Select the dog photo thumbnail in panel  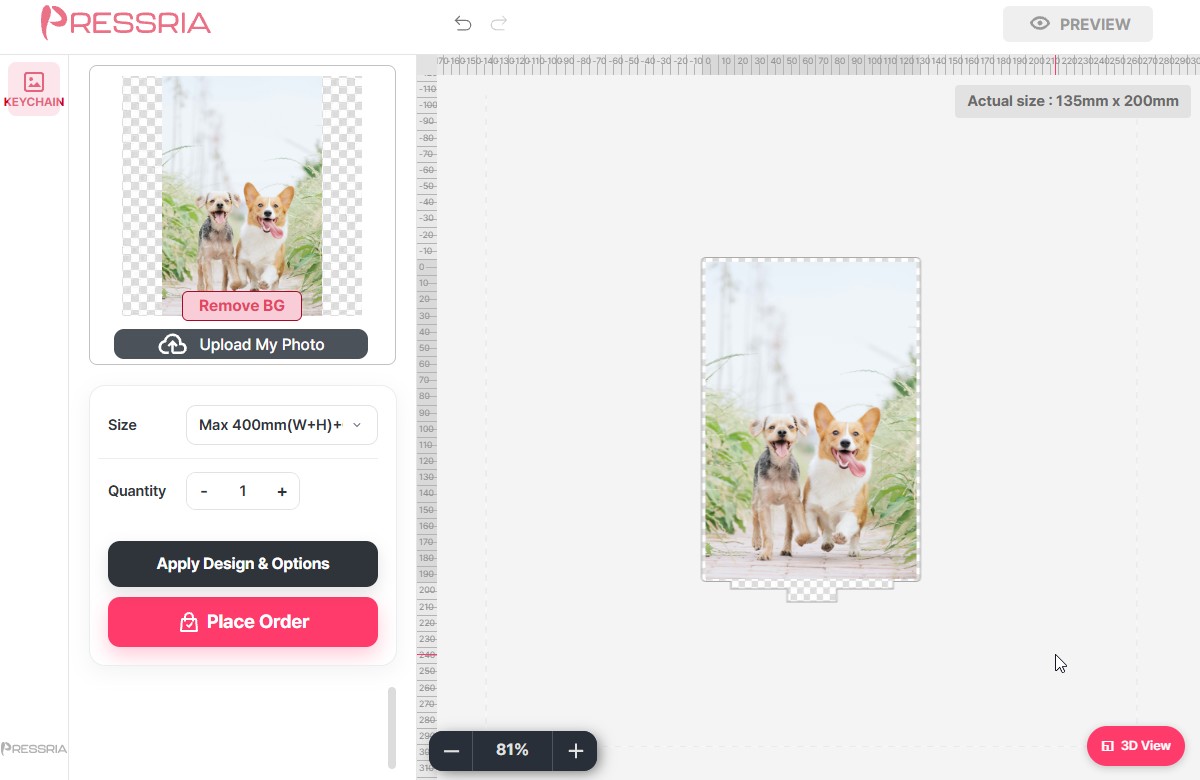coord(242,195)
